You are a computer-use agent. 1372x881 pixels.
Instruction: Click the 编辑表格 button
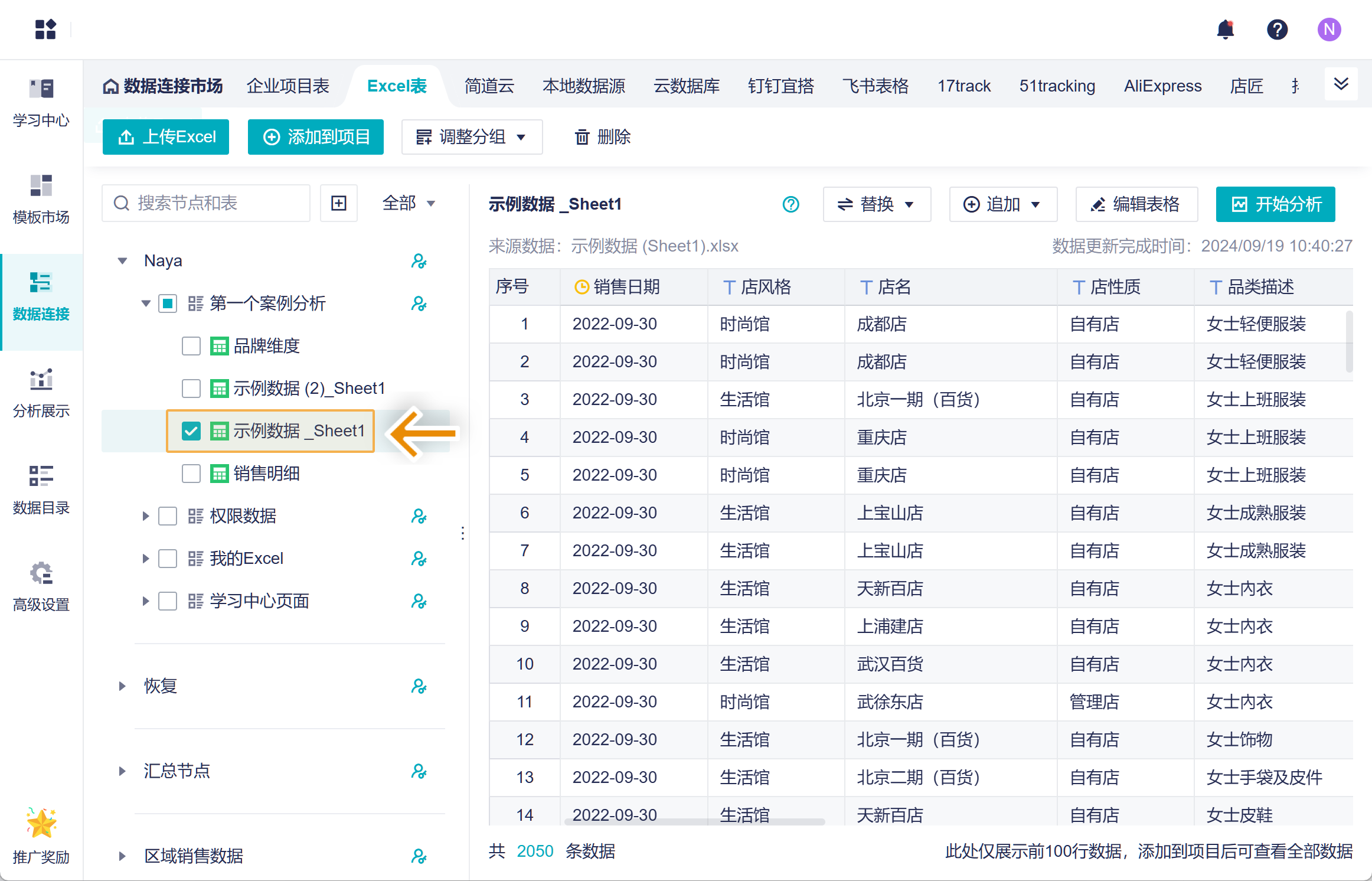point(1137,204)
